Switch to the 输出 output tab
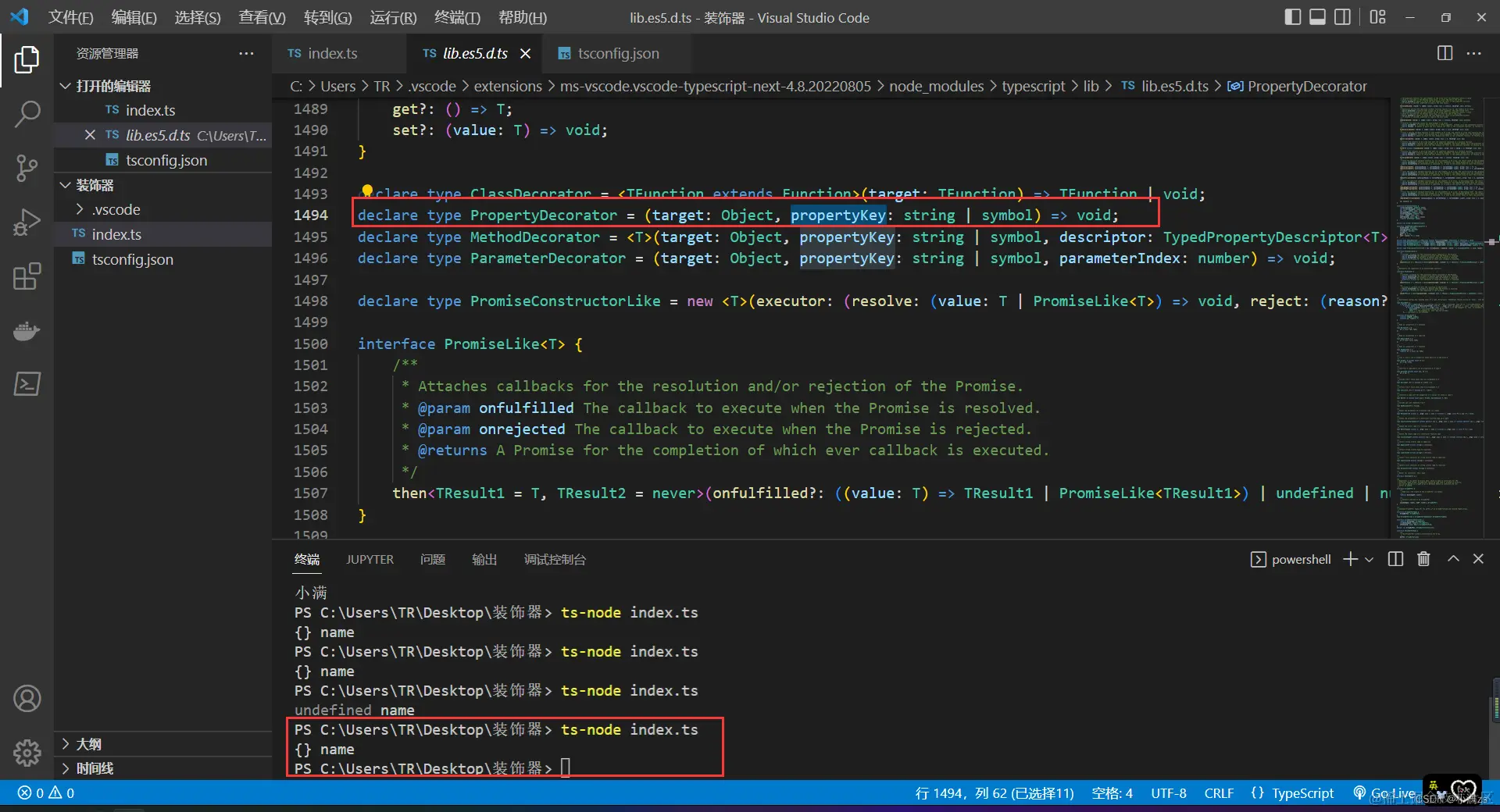This screenshot has width=1500, height=812. point(484,559)
